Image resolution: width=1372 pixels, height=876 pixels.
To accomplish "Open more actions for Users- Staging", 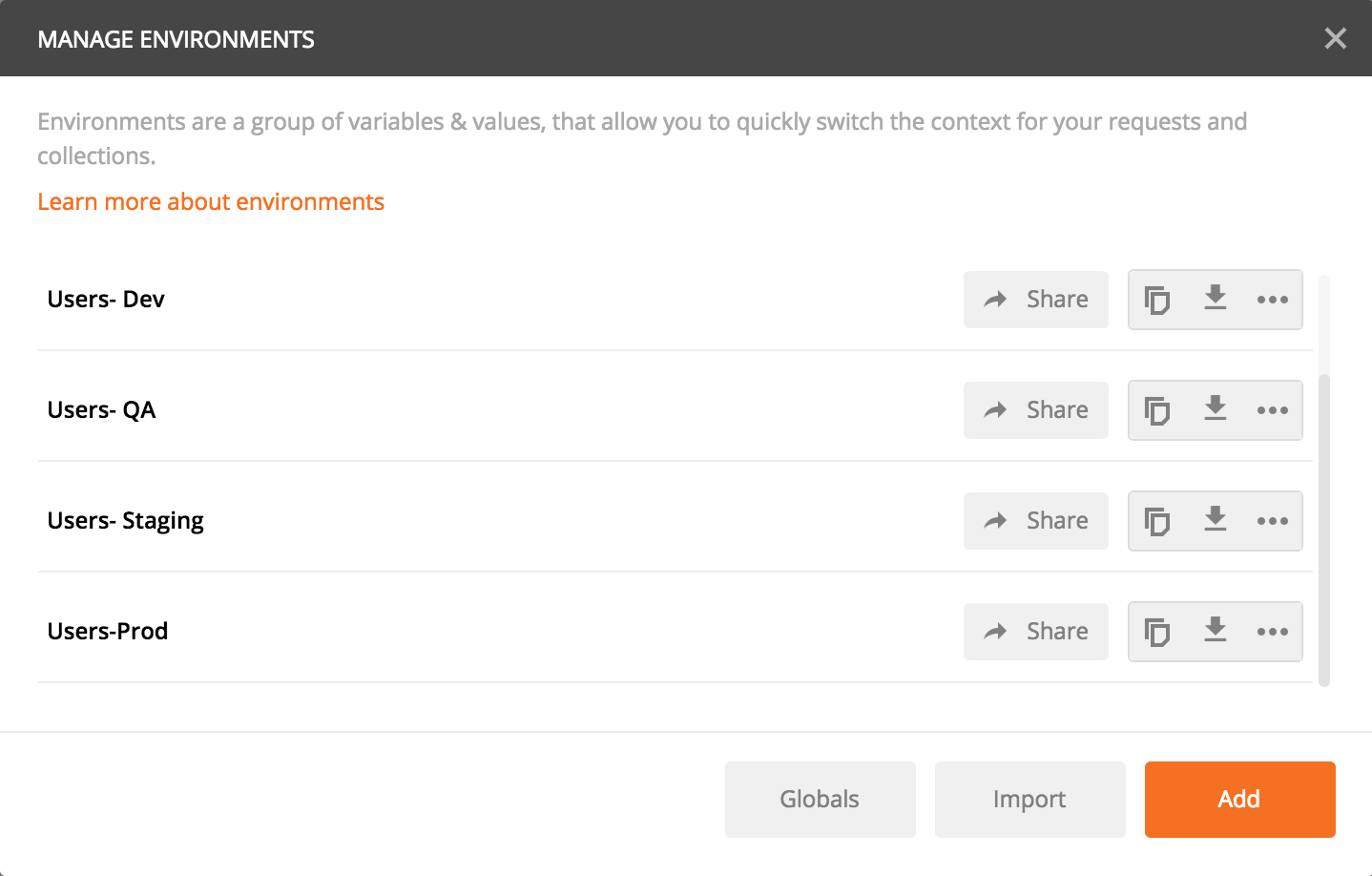I will click(x=1273, y=521).
